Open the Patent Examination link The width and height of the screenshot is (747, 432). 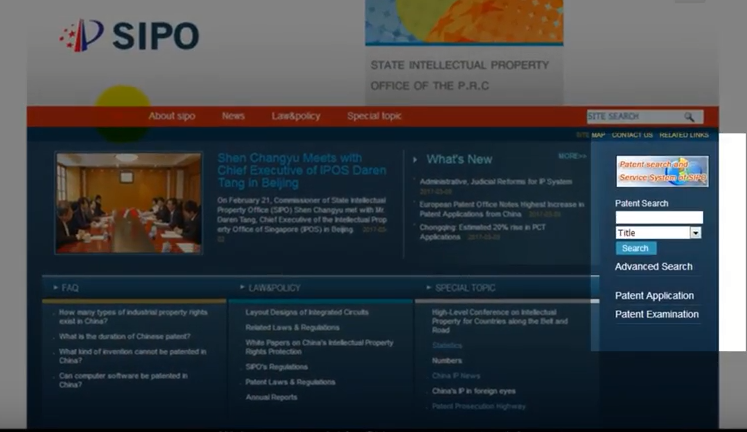coord(656,315)
